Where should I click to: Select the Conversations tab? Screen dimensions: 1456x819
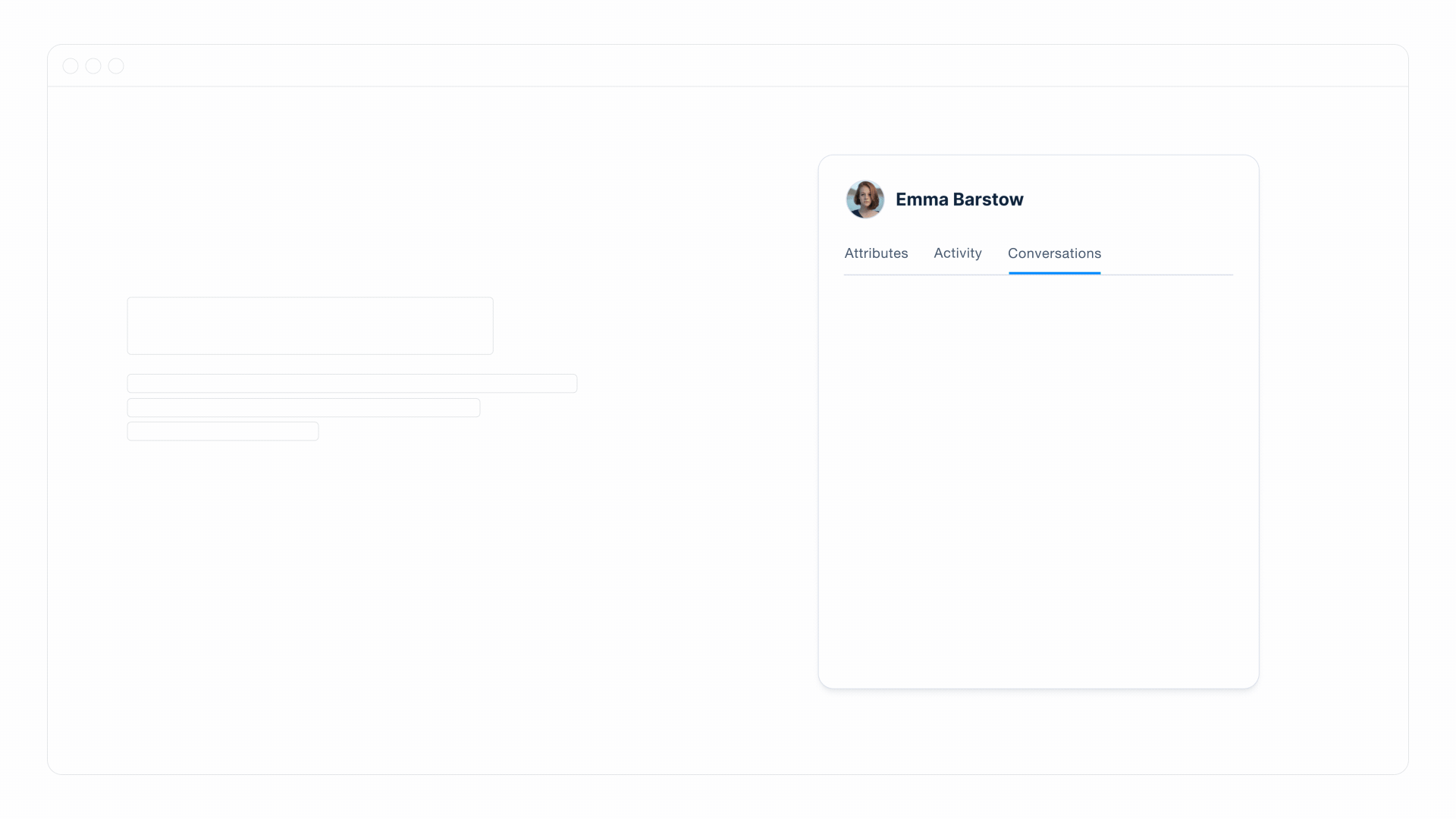[1054, 253]
